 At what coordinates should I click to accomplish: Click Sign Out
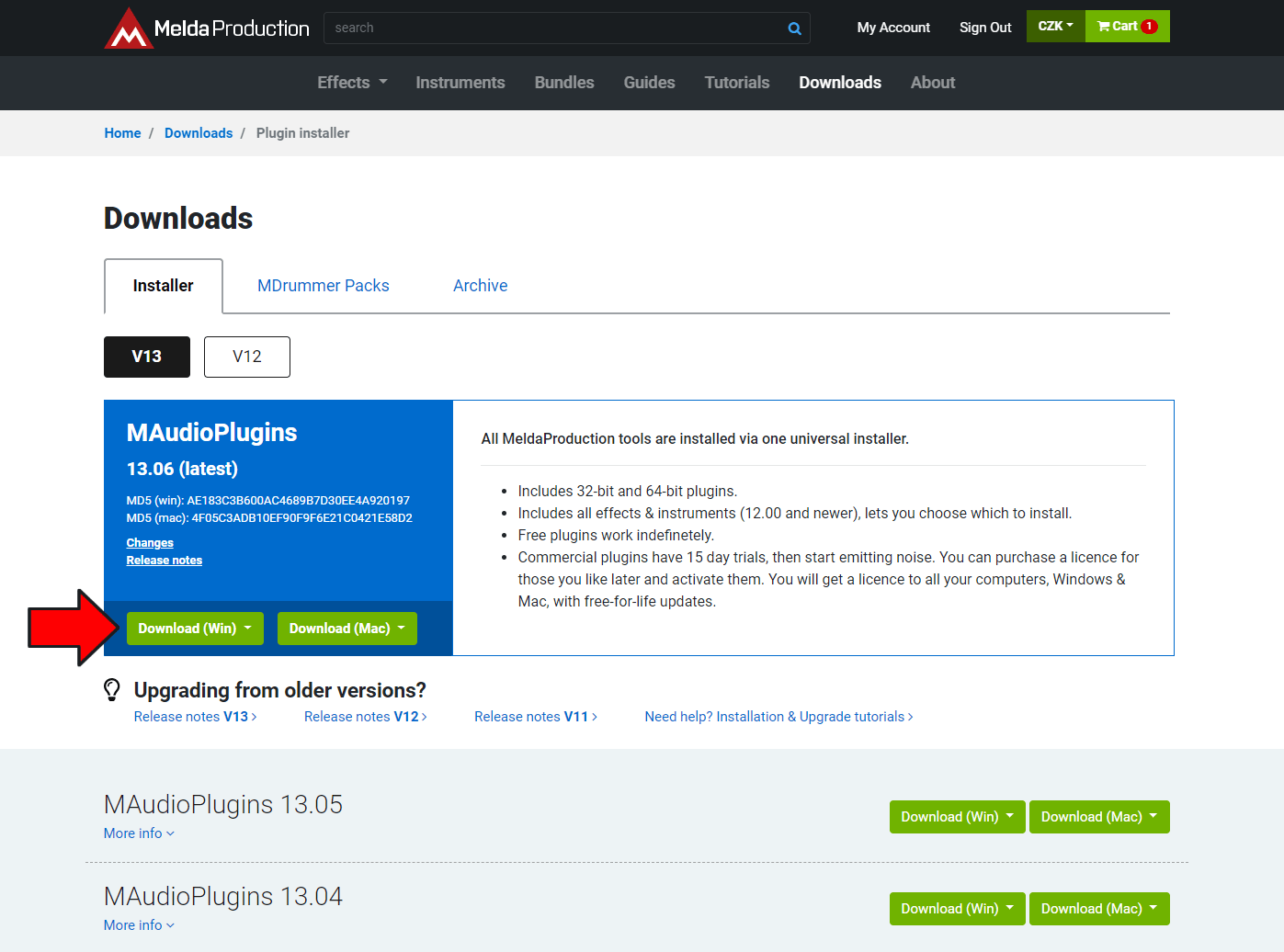985,28
